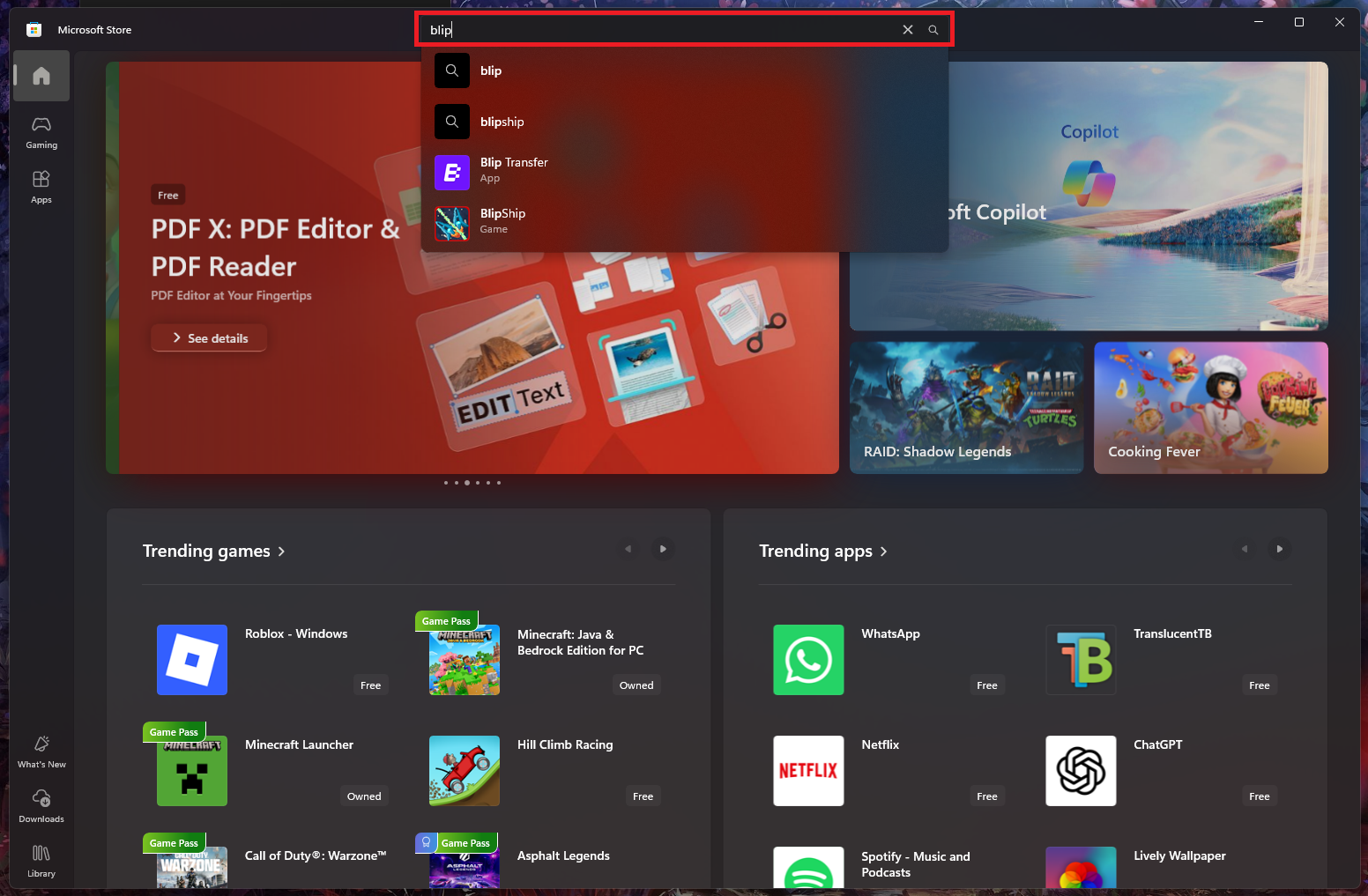Viewport: 1368px width, 896px height.
Task: Expand the Trending apps section
Action: coord(822,552)
